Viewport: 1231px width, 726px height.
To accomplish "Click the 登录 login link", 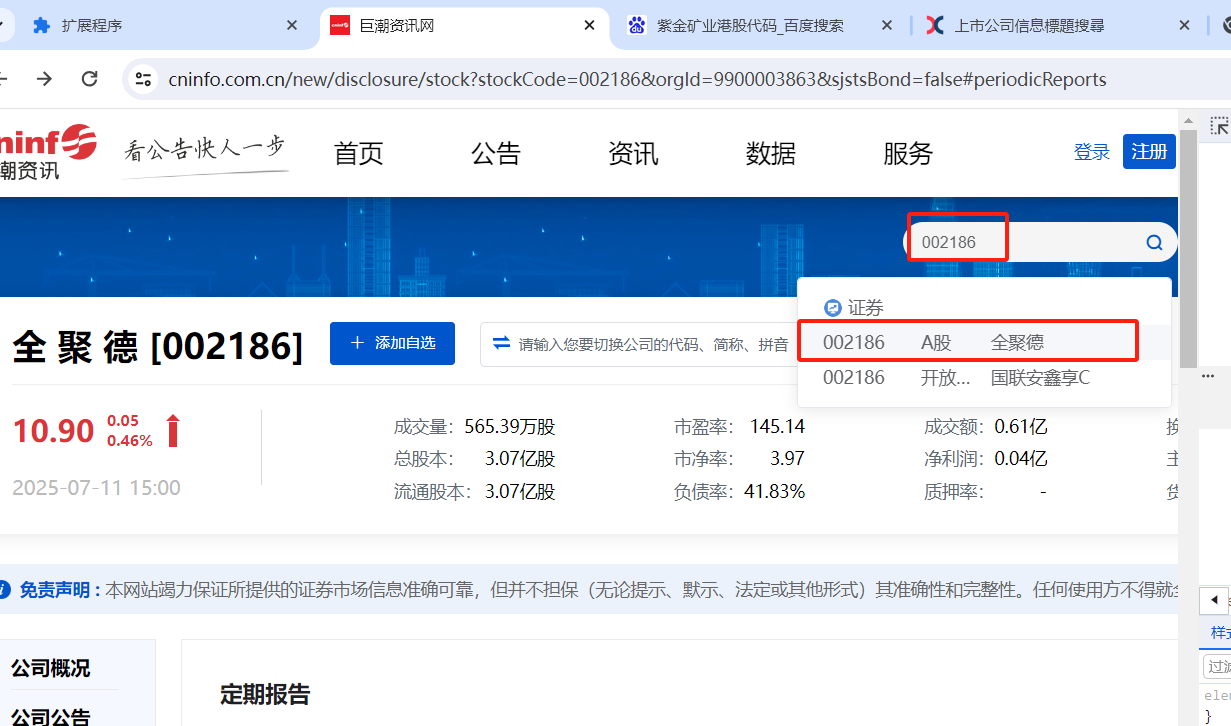I will (1091, 152).
